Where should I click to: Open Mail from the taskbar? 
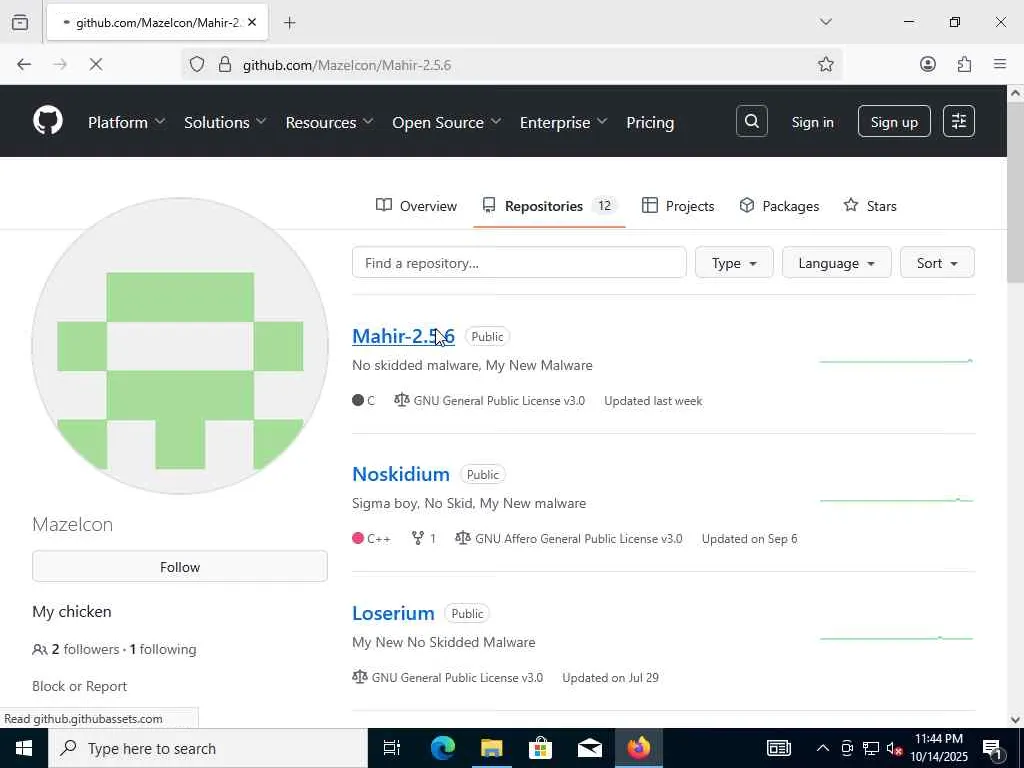tap(590, 748)
